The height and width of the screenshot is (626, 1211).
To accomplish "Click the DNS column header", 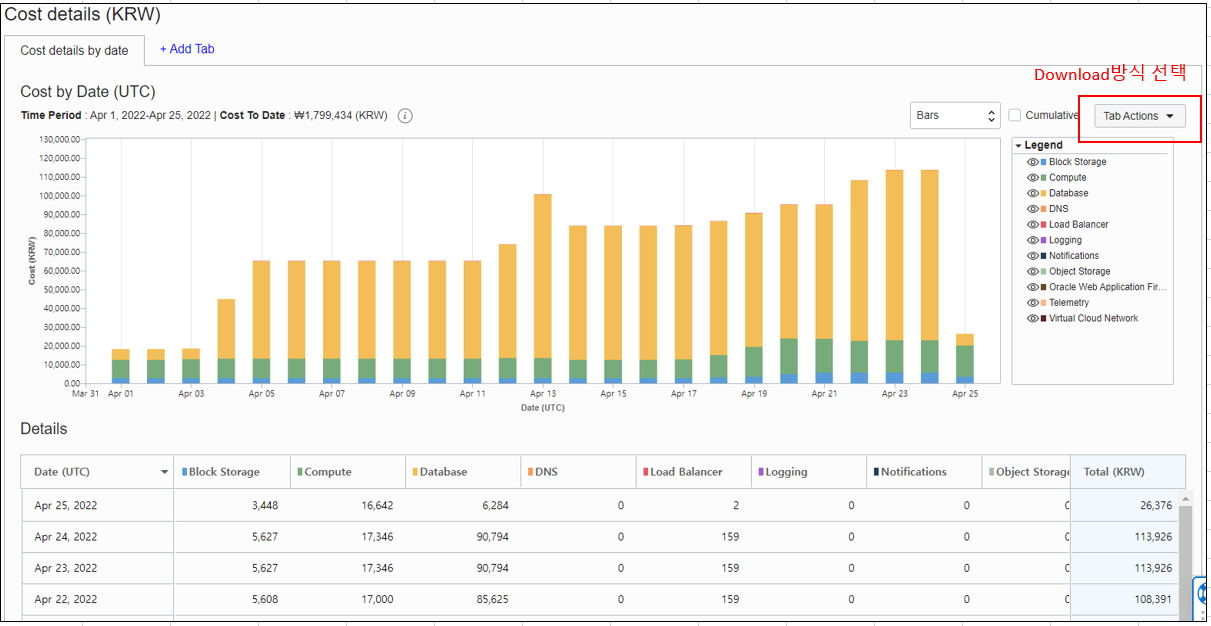I will click(x=578, y=472).
